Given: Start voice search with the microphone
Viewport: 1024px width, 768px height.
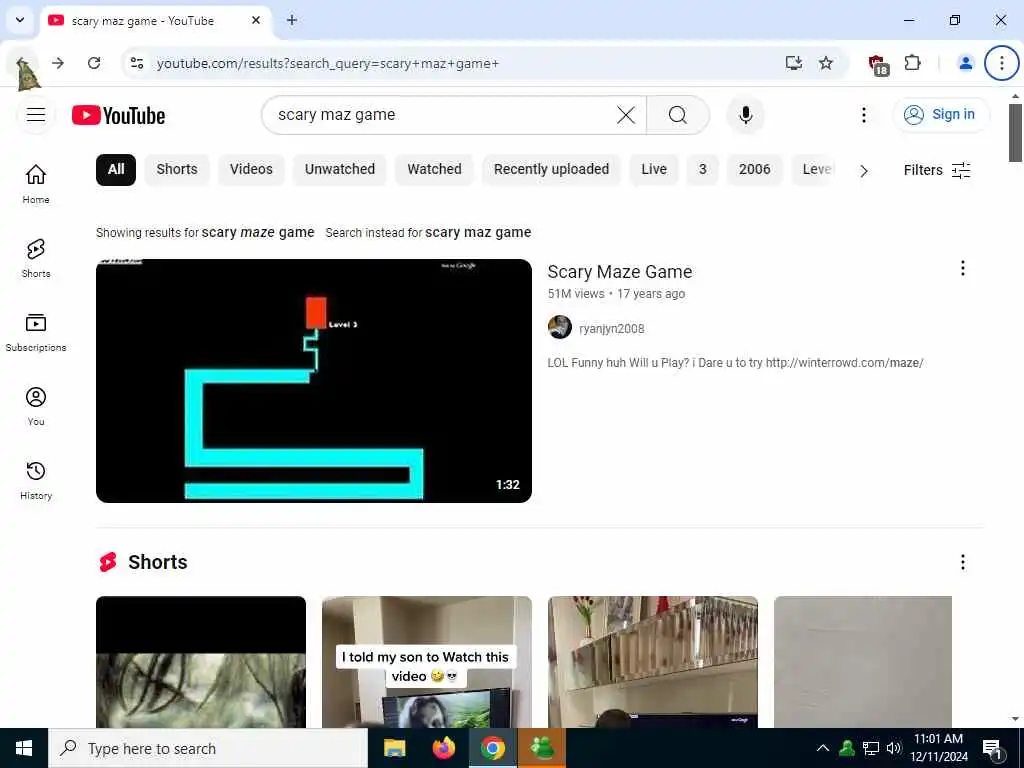Looking at the screenshot, I should (746, 115).
